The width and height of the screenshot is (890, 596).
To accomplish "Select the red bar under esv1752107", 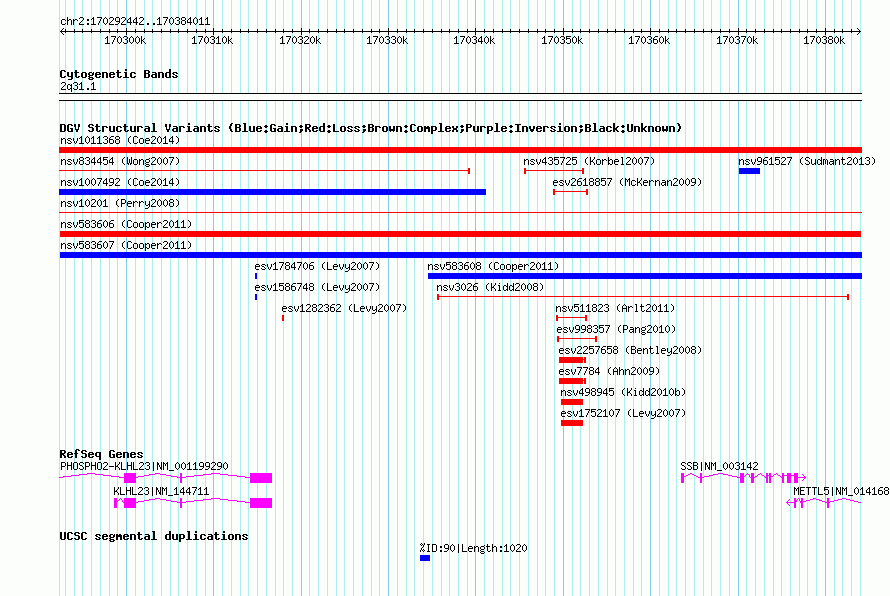I will point(572,423).
